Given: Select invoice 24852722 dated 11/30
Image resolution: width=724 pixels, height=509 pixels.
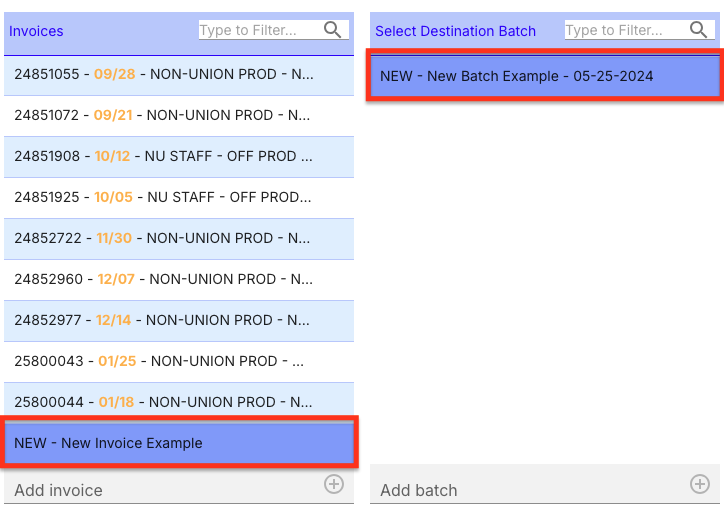Looking at the screenshot, I should tap(179, 239).
